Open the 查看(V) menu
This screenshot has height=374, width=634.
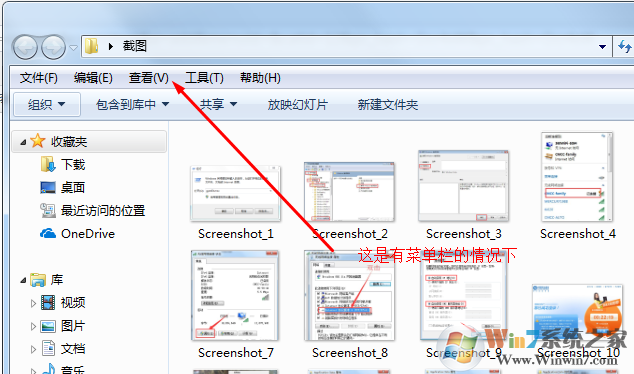tap(148, 78)
